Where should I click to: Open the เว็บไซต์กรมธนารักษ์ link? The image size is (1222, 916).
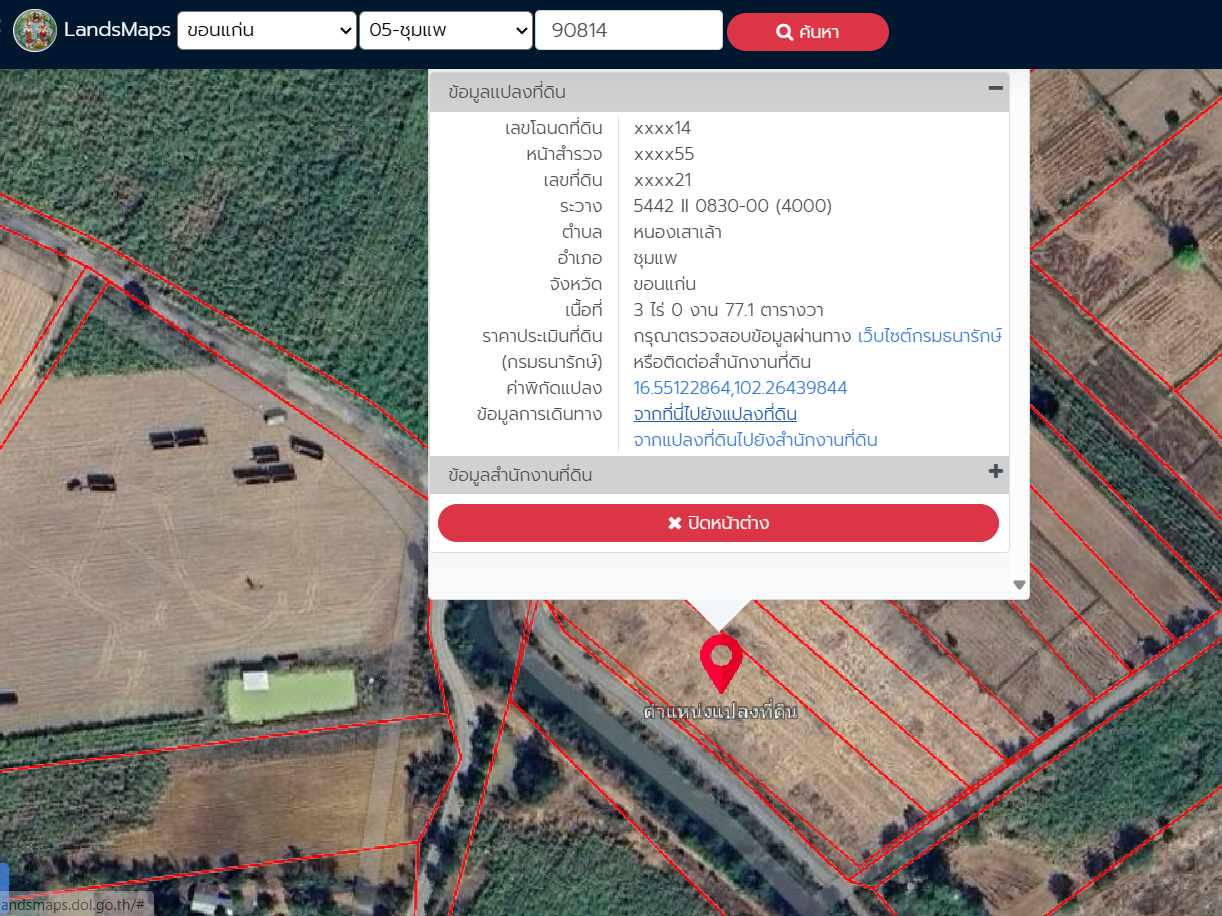[929, 336]
